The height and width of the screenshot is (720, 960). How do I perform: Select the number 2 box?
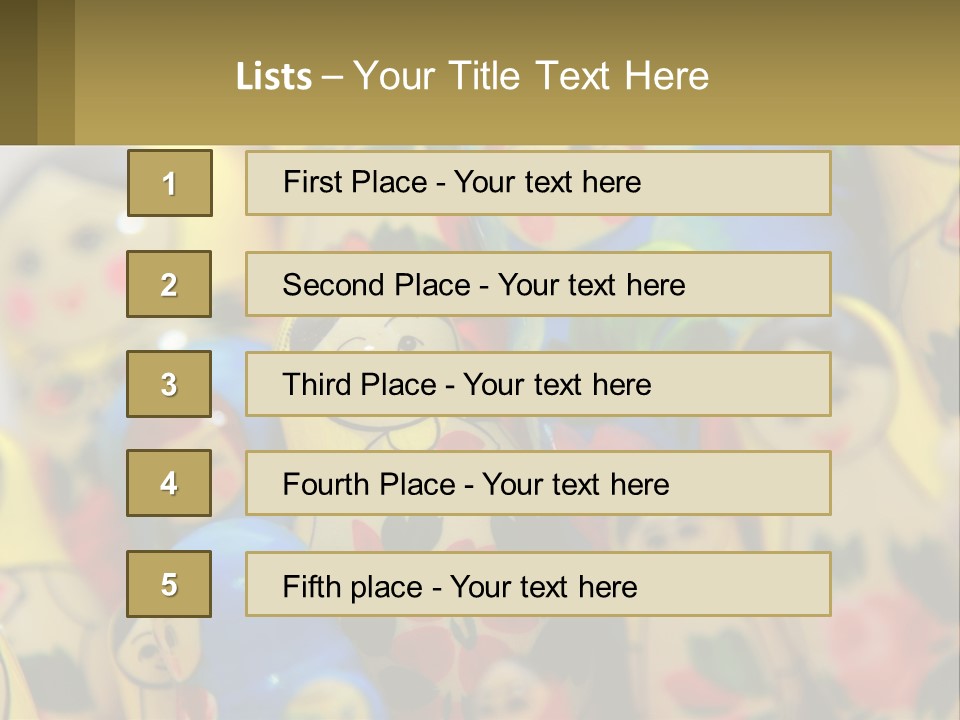point(169,284)
